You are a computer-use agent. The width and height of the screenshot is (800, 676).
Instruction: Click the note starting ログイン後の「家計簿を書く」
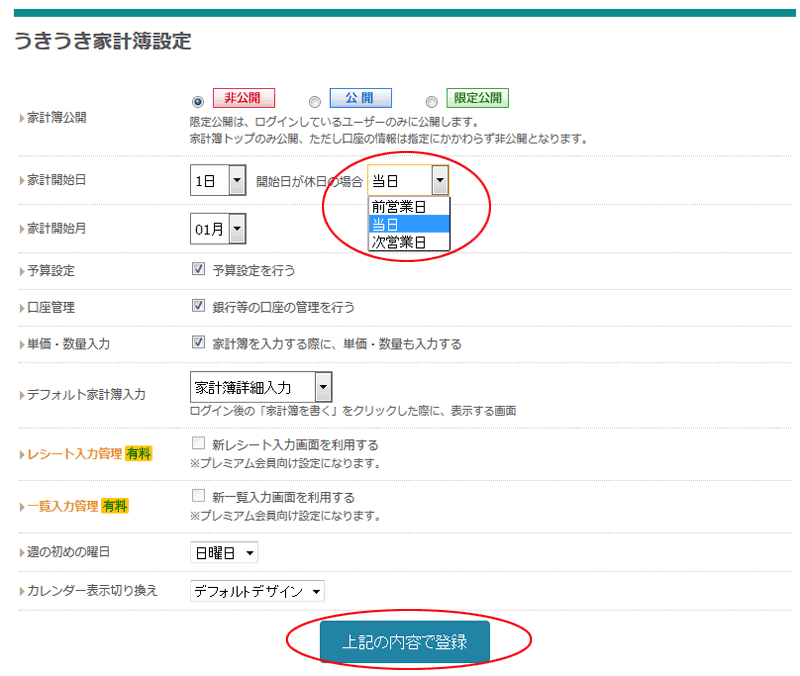click(353, 411)
